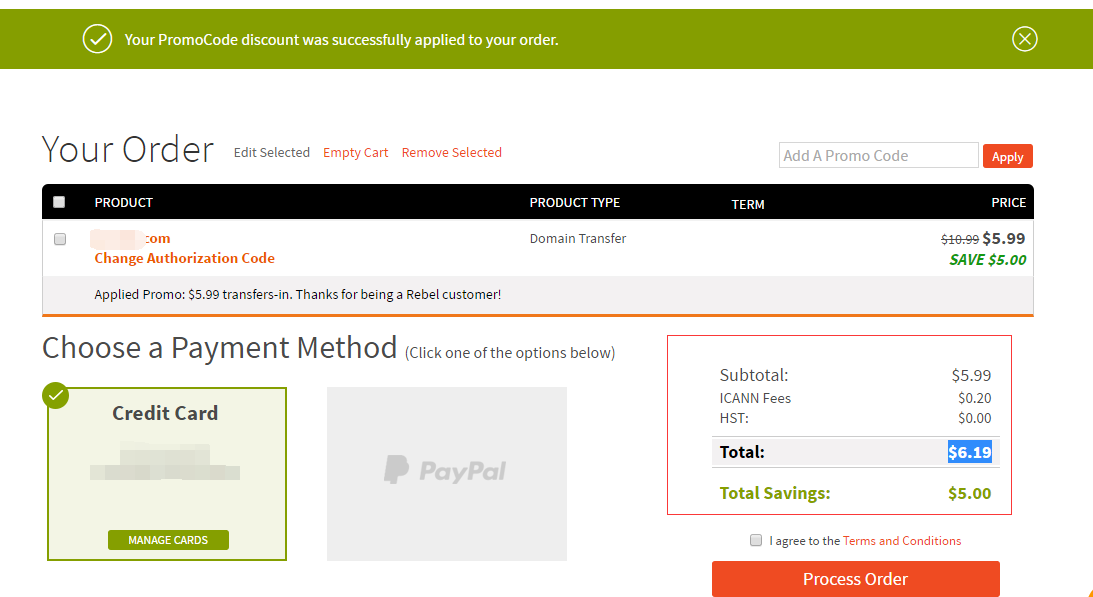Click the highlighted $6.19 total amount
Image resolution: width=1093 pixels, height=597 pixels.
pos(970,452)
